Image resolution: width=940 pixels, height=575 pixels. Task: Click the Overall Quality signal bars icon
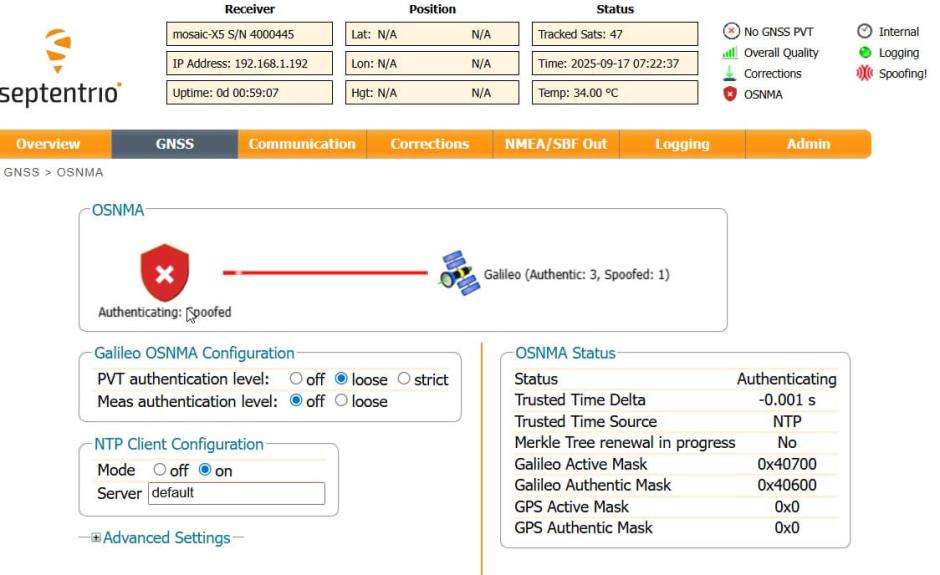pos(730,53)
